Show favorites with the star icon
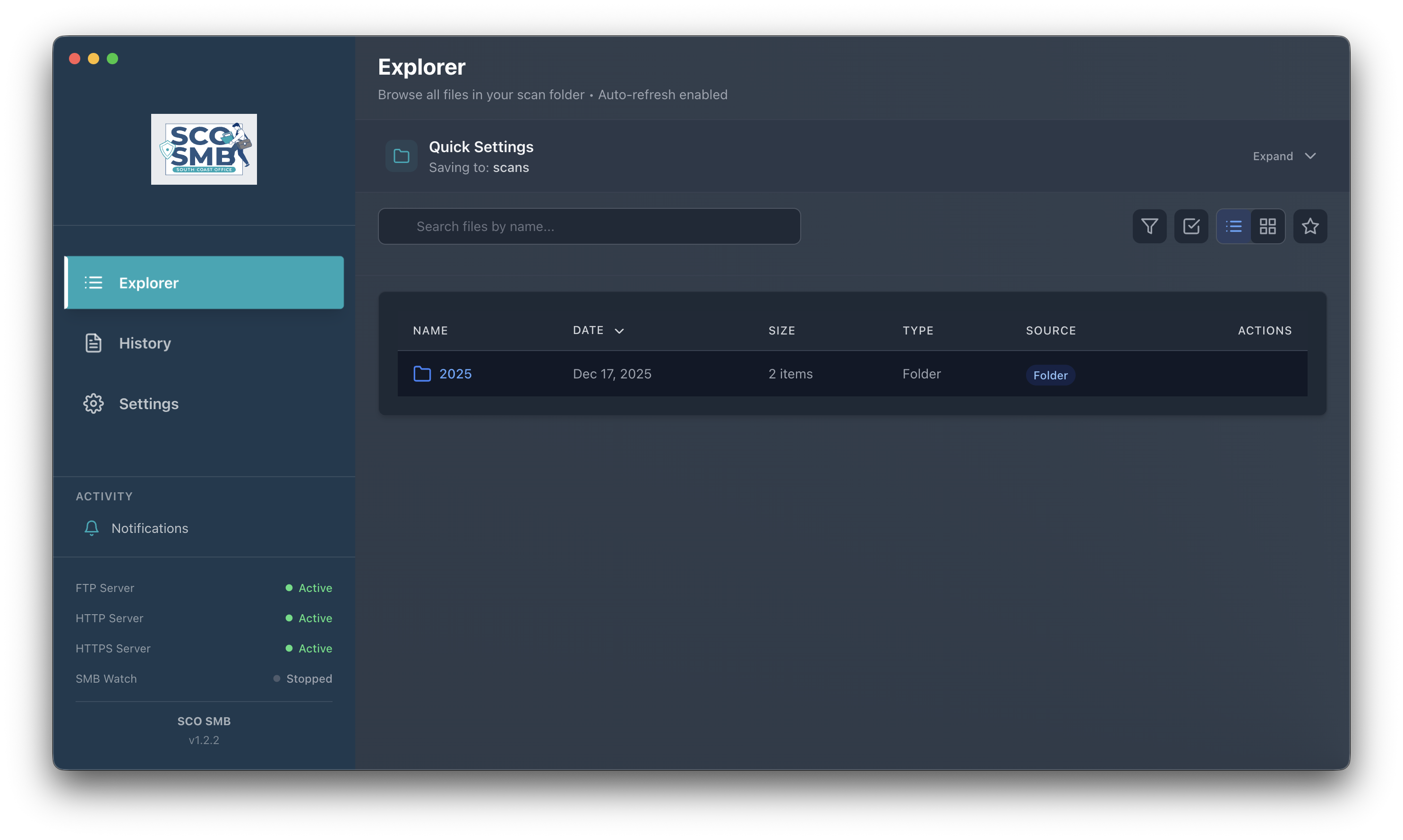The width and height of the screenshot is (1403, 840). click(x=1309, y=226)
